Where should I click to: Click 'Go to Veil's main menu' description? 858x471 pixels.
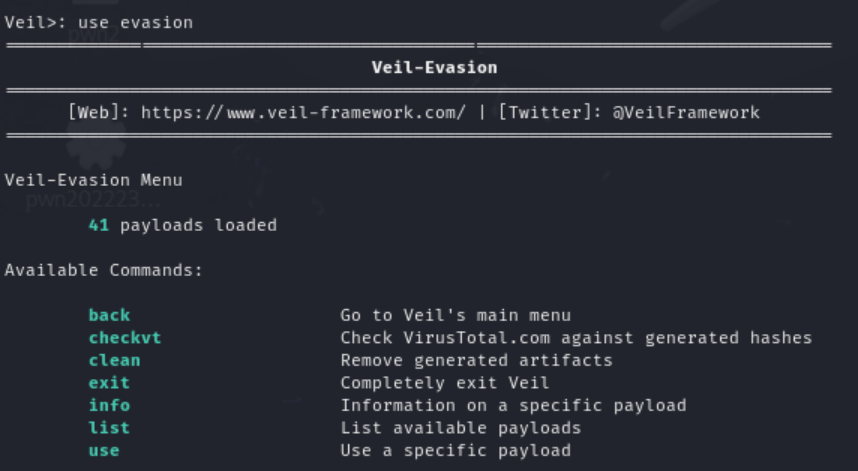(456, 315)
